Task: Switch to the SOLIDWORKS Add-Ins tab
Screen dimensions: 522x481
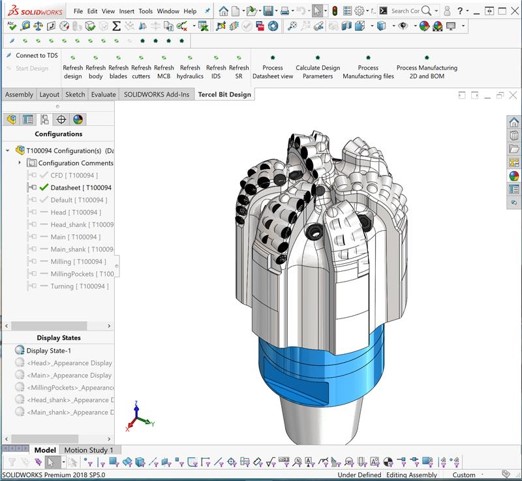Action: (x=156, y=95)
